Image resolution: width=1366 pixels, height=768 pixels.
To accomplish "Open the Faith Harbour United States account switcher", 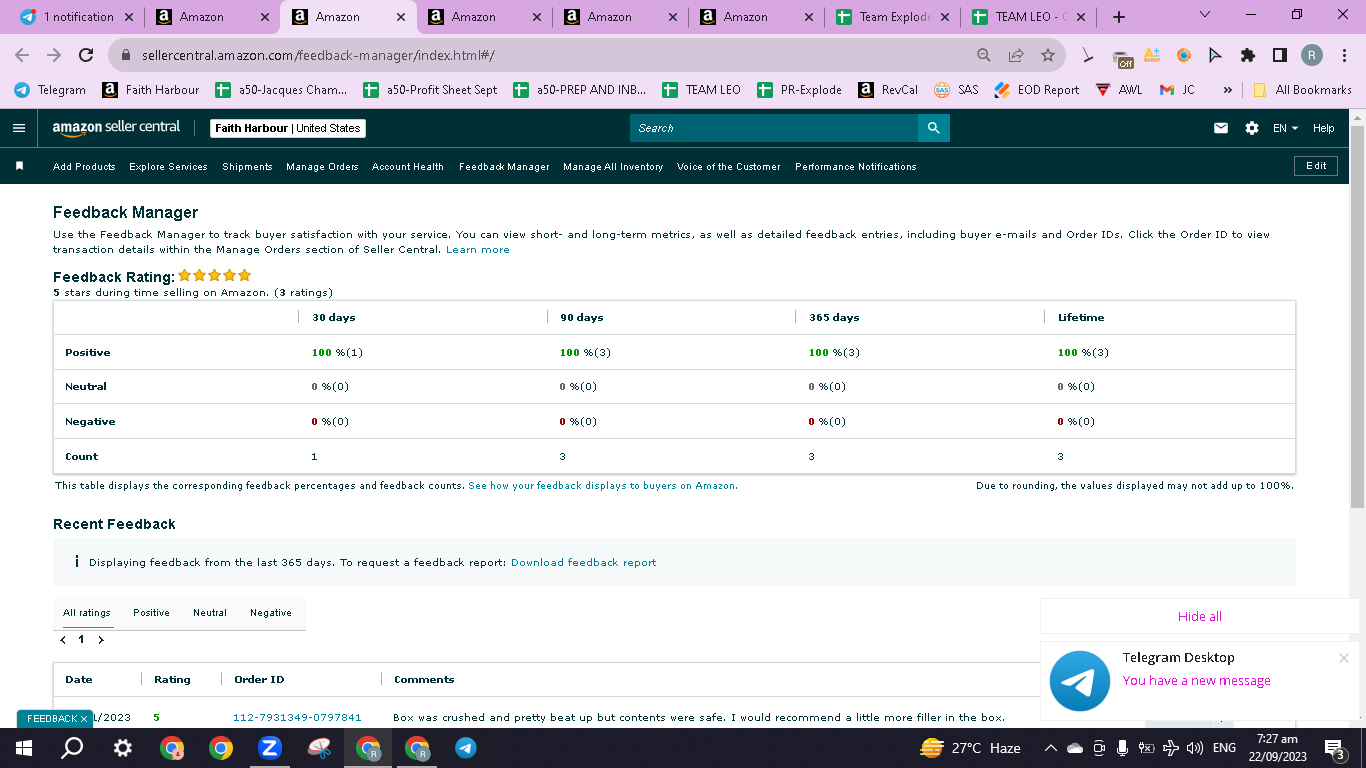I will [x=288, y=128].
